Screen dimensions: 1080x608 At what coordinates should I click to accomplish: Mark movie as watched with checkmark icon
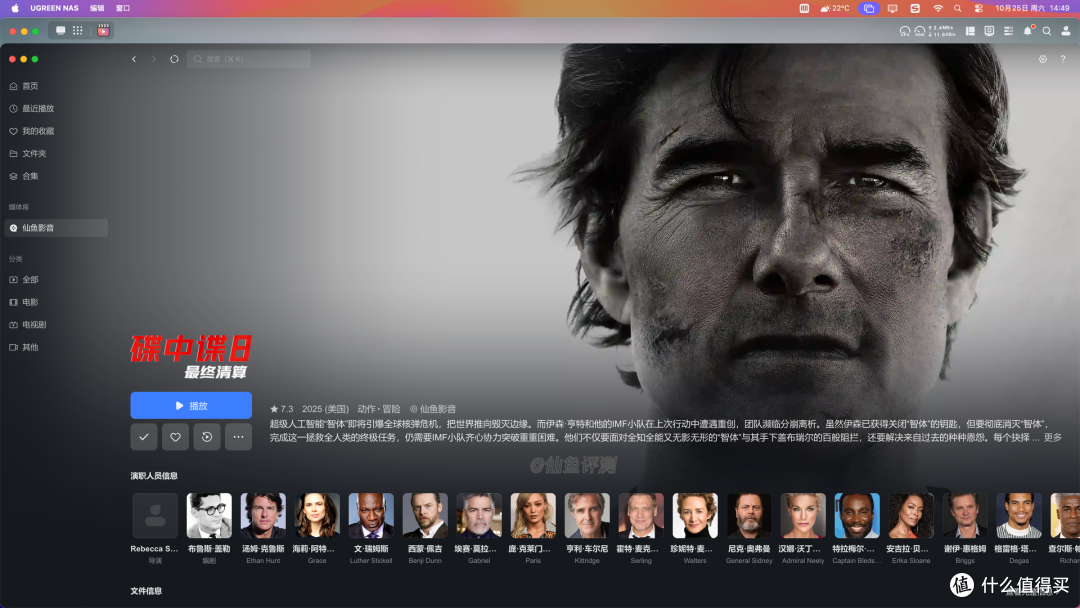point(144,437)
